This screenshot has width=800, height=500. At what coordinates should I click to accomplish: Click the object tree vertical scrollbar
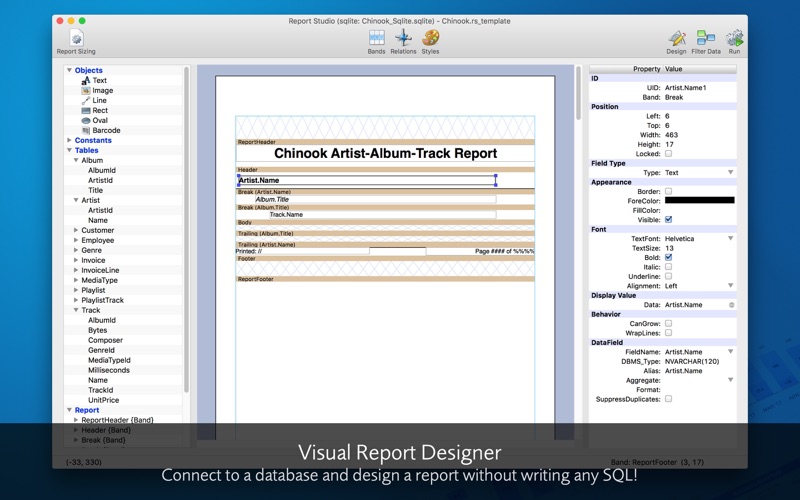(x=186, y=230)
